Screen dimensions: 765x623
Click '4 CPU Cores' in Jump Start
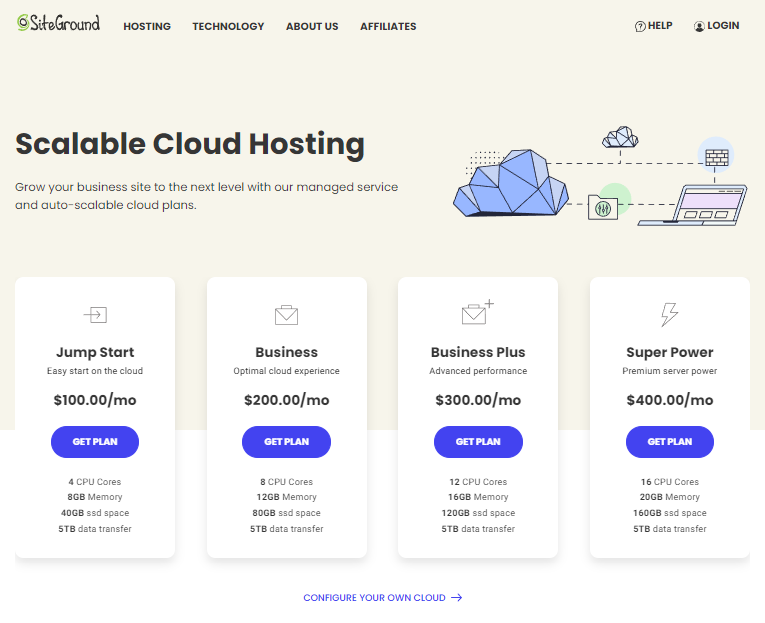[x=95, y=482]
